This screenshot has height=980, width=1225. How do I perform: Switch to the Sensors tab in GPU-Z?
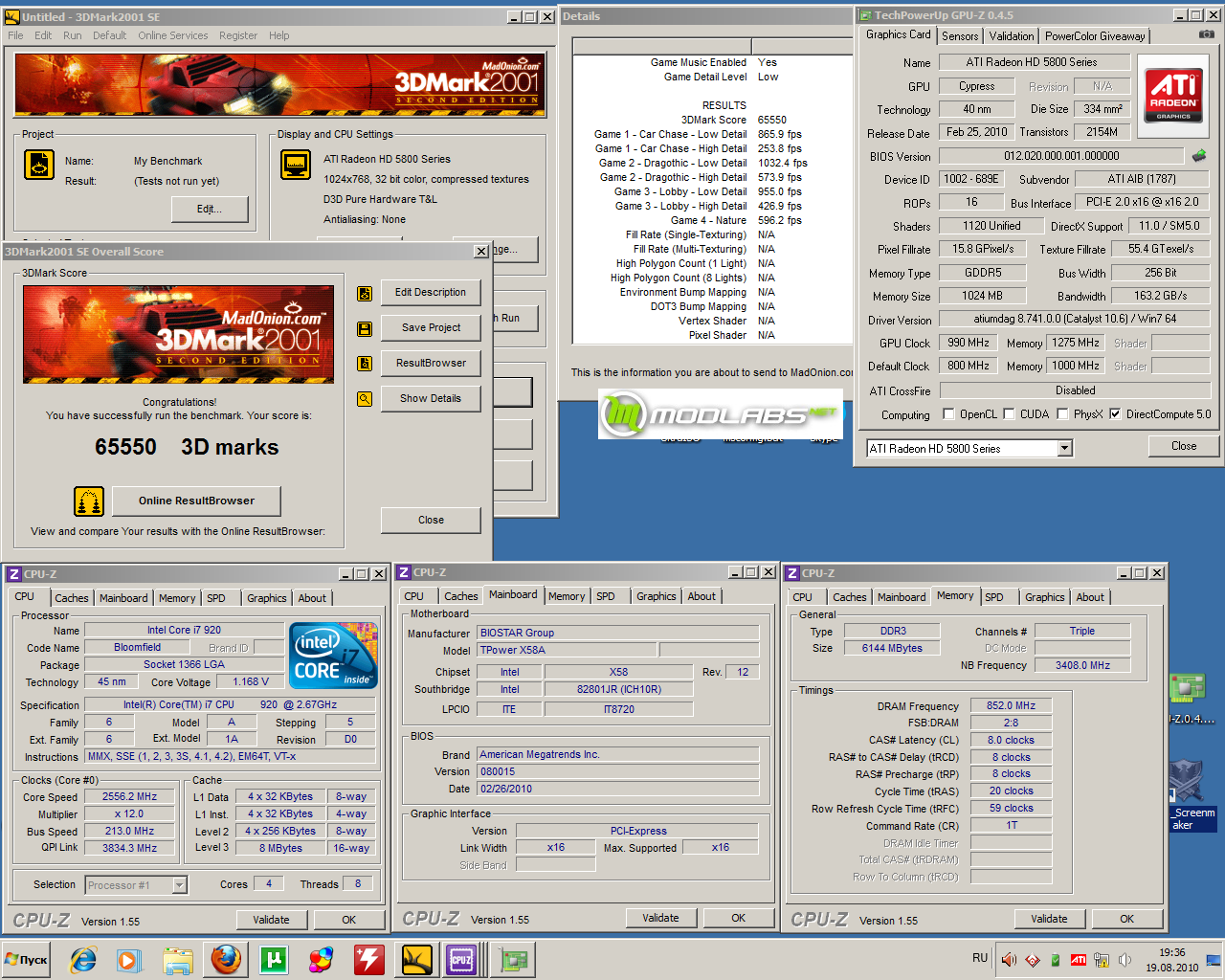(960, 36)
